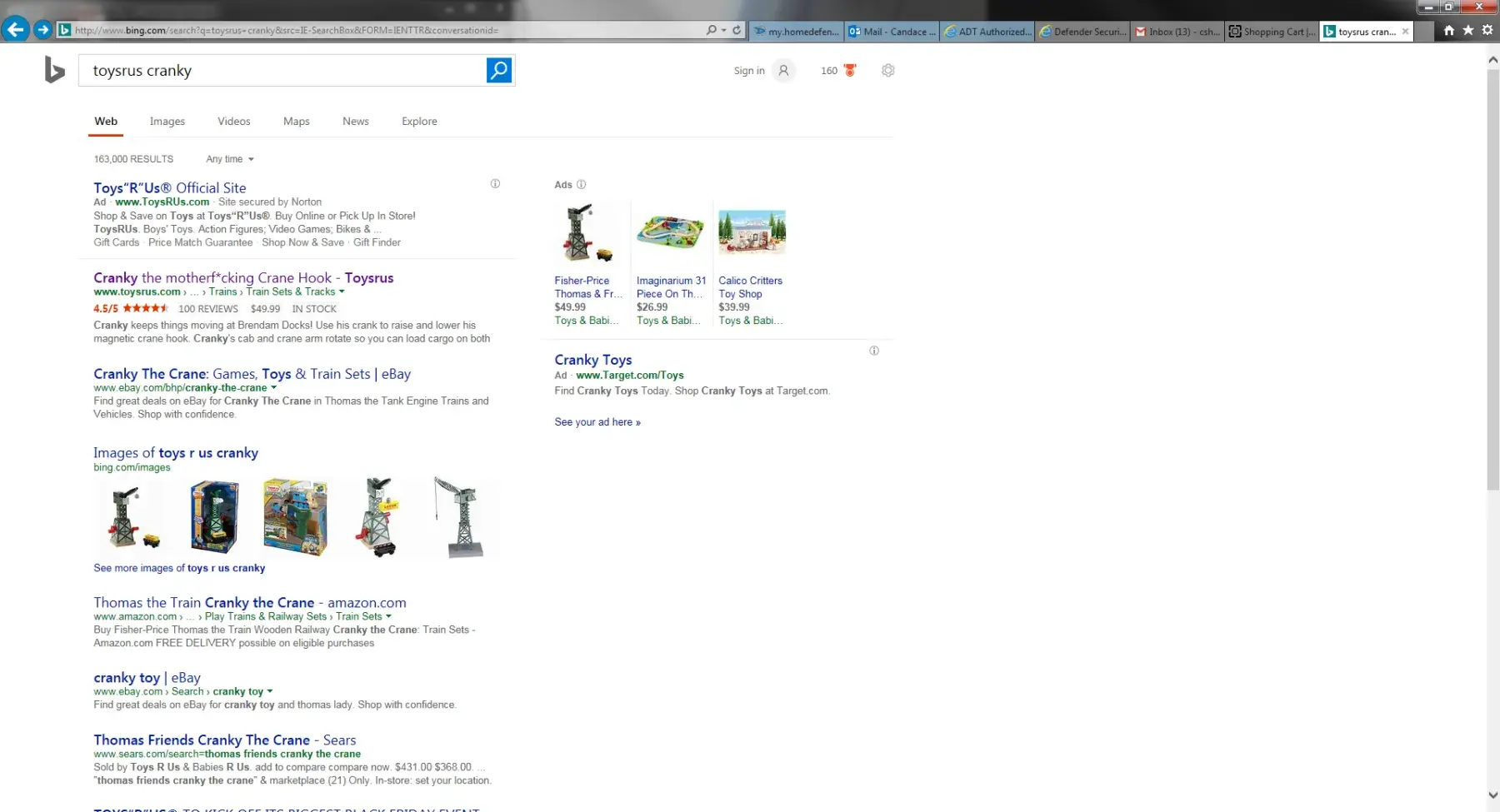The height and width of the screenshot is (812, 1500).
Task: Click the browser back arrow button
Action: [15, 30]
